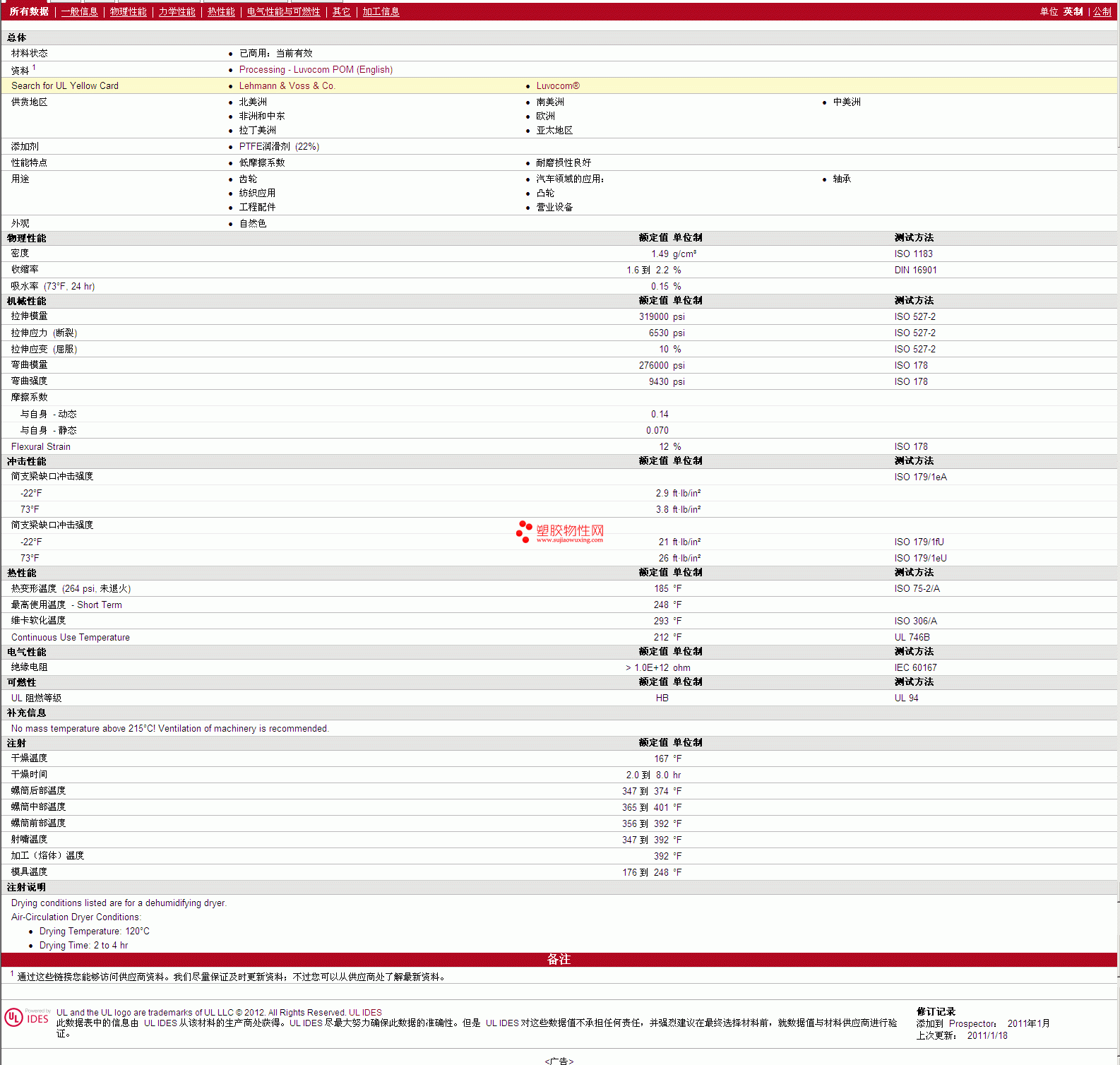Open the 电气性能与可燃性 tab
The height and width of the screenshot is (1065, 1120).
coord(283,11)
